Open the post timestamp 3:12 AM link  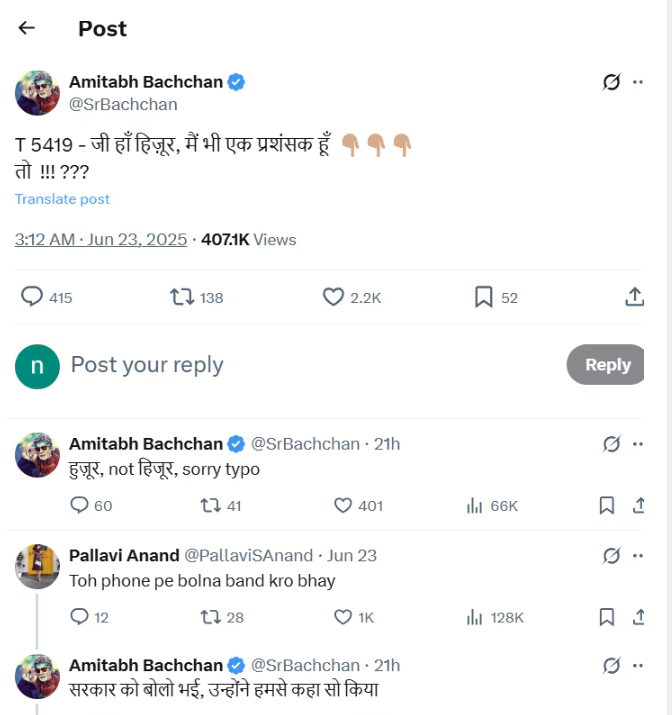click(100, 240)
